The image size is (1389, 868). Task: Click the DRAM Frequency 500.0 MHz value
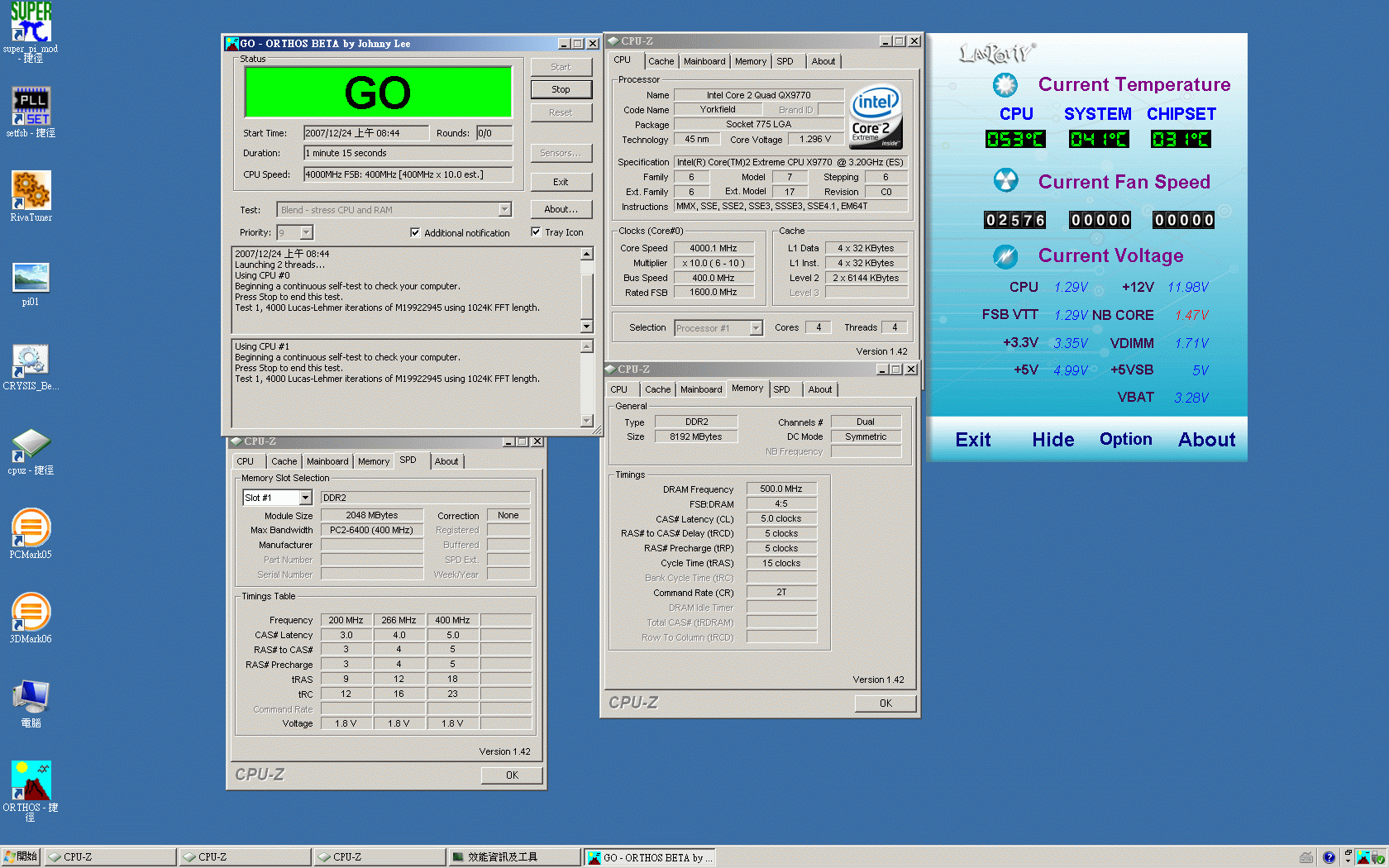click(x=781, y=489)
